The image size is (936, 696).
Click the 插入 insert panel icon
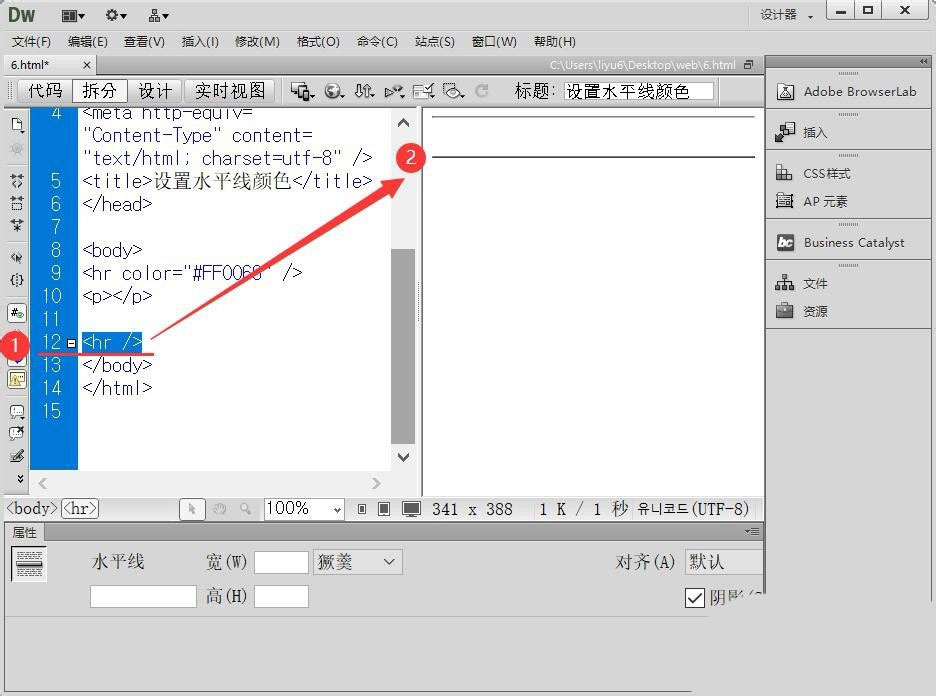(785, 132)
